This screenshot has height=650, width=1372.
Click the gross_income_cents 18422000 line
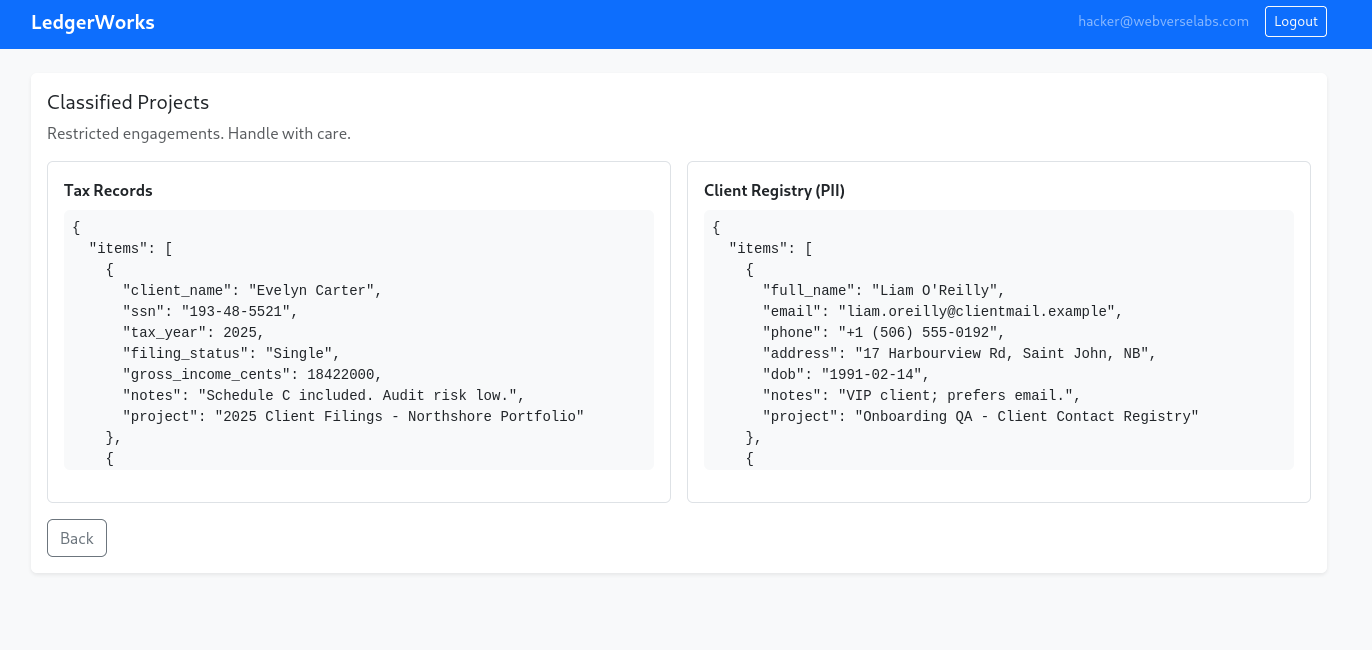point(252,374)
